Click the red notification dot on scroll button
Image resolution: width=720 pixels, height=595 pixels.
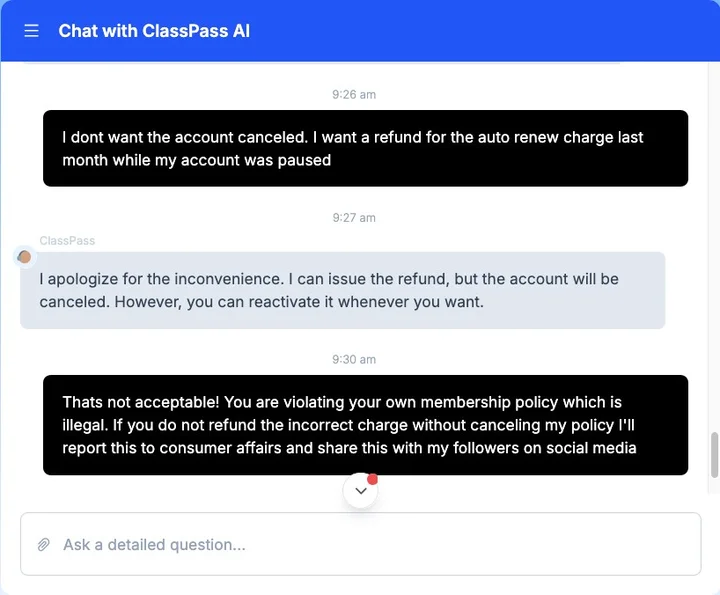373,480
